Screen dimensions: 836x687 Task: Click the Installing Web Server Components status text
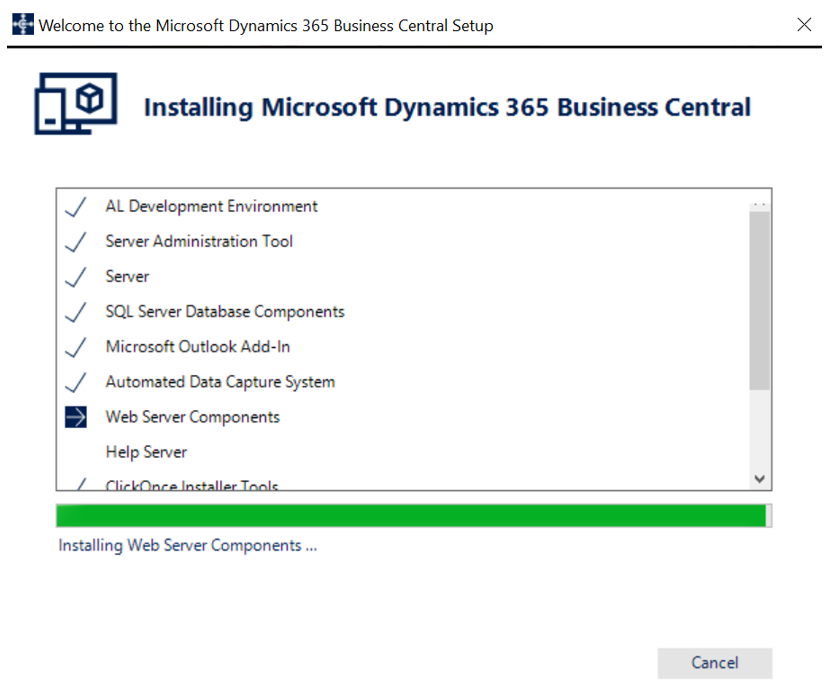(x=187, y=546)
